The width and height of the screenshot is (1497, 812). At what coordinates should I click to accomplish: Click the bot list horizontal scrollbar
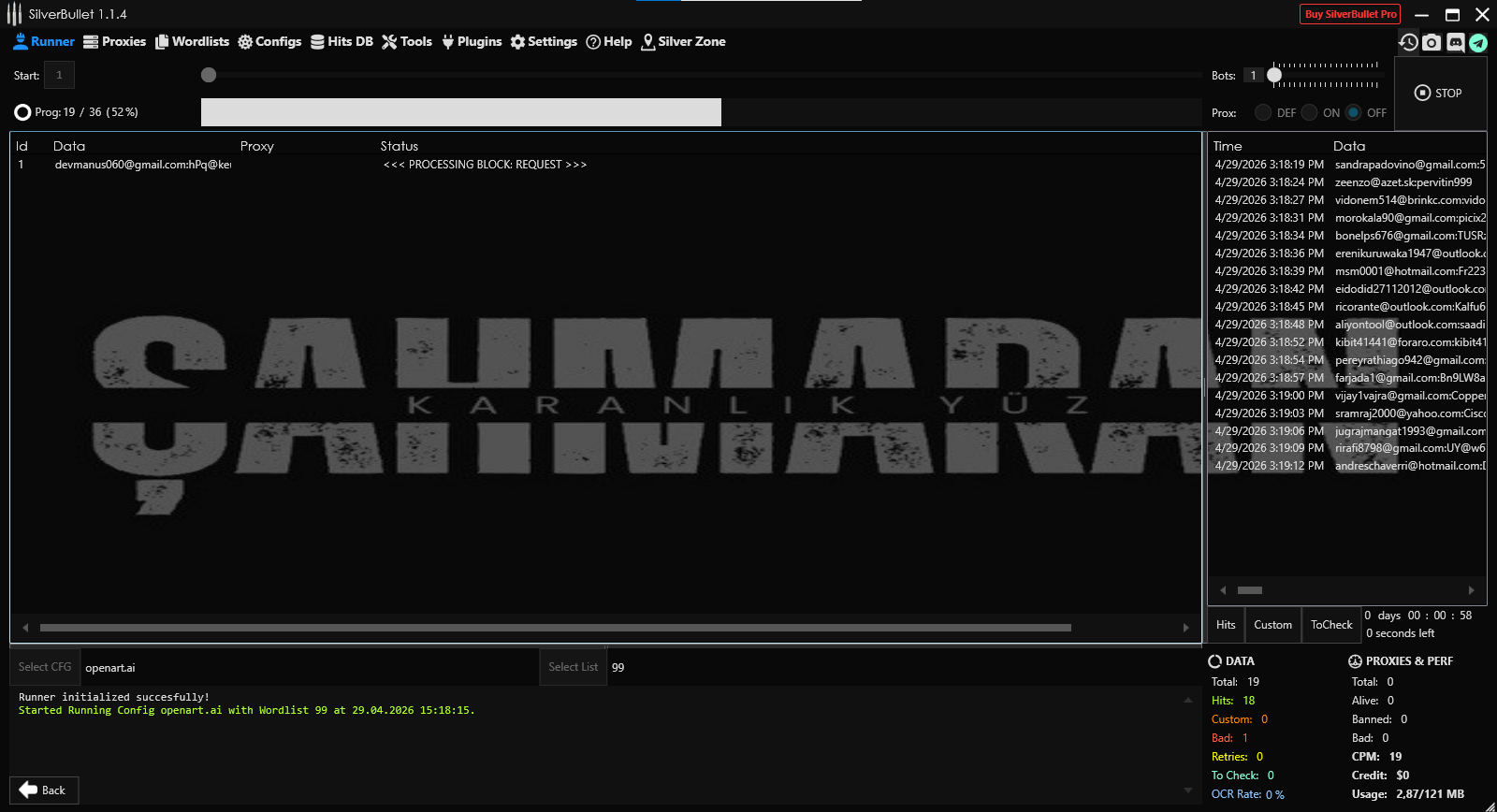556,628
